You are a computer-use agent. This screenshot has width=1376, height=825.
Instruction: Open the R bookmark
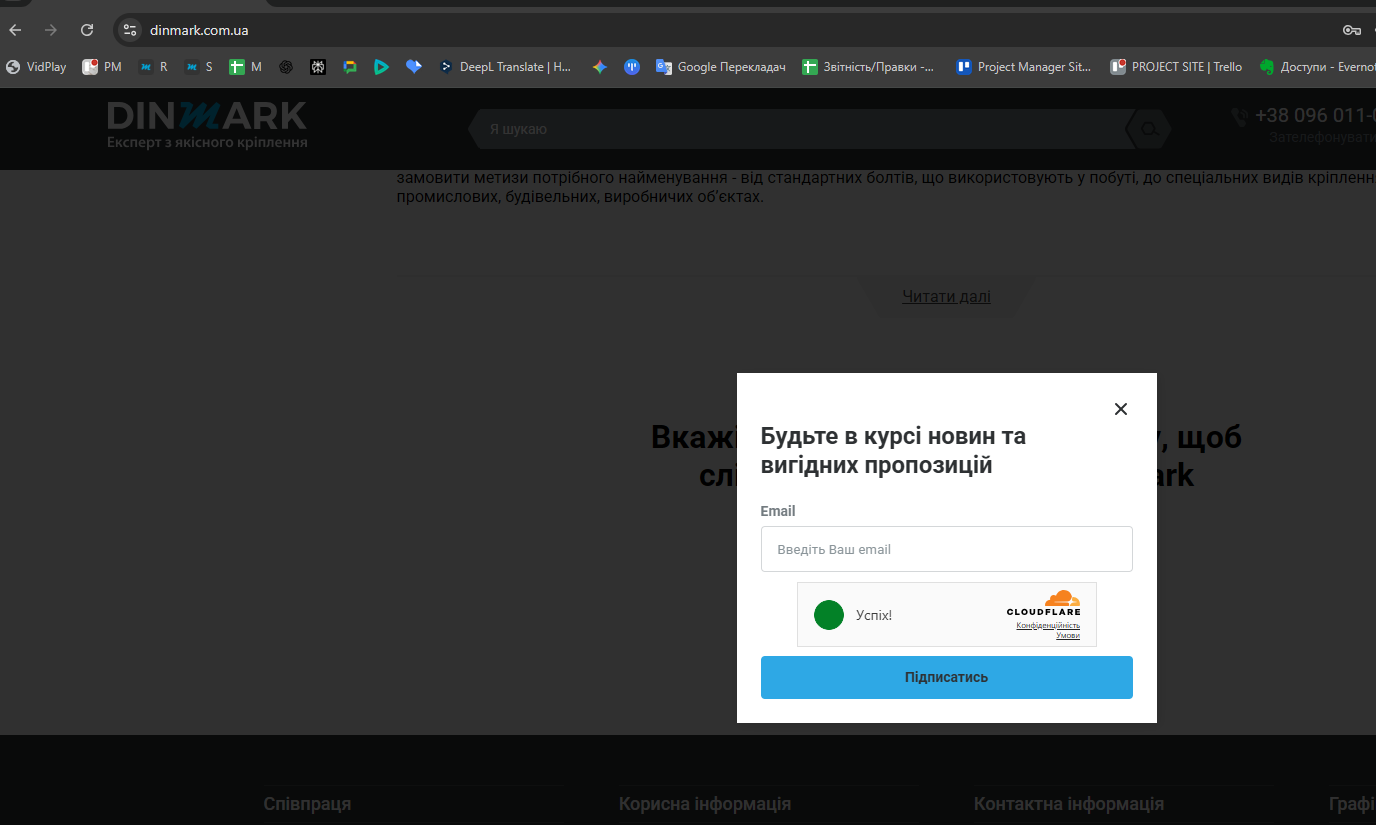[153, 67]
